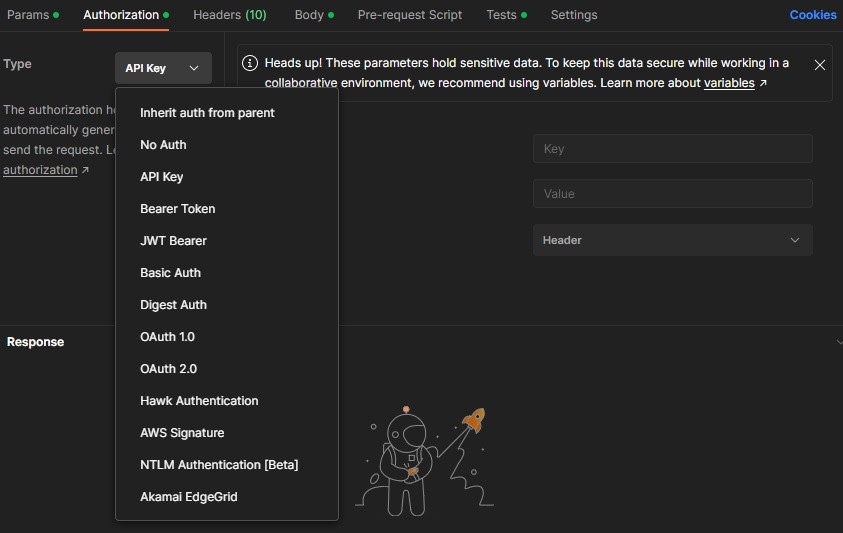
Task: Open the API Key type dropdown
Action: [x=163, y=68]
